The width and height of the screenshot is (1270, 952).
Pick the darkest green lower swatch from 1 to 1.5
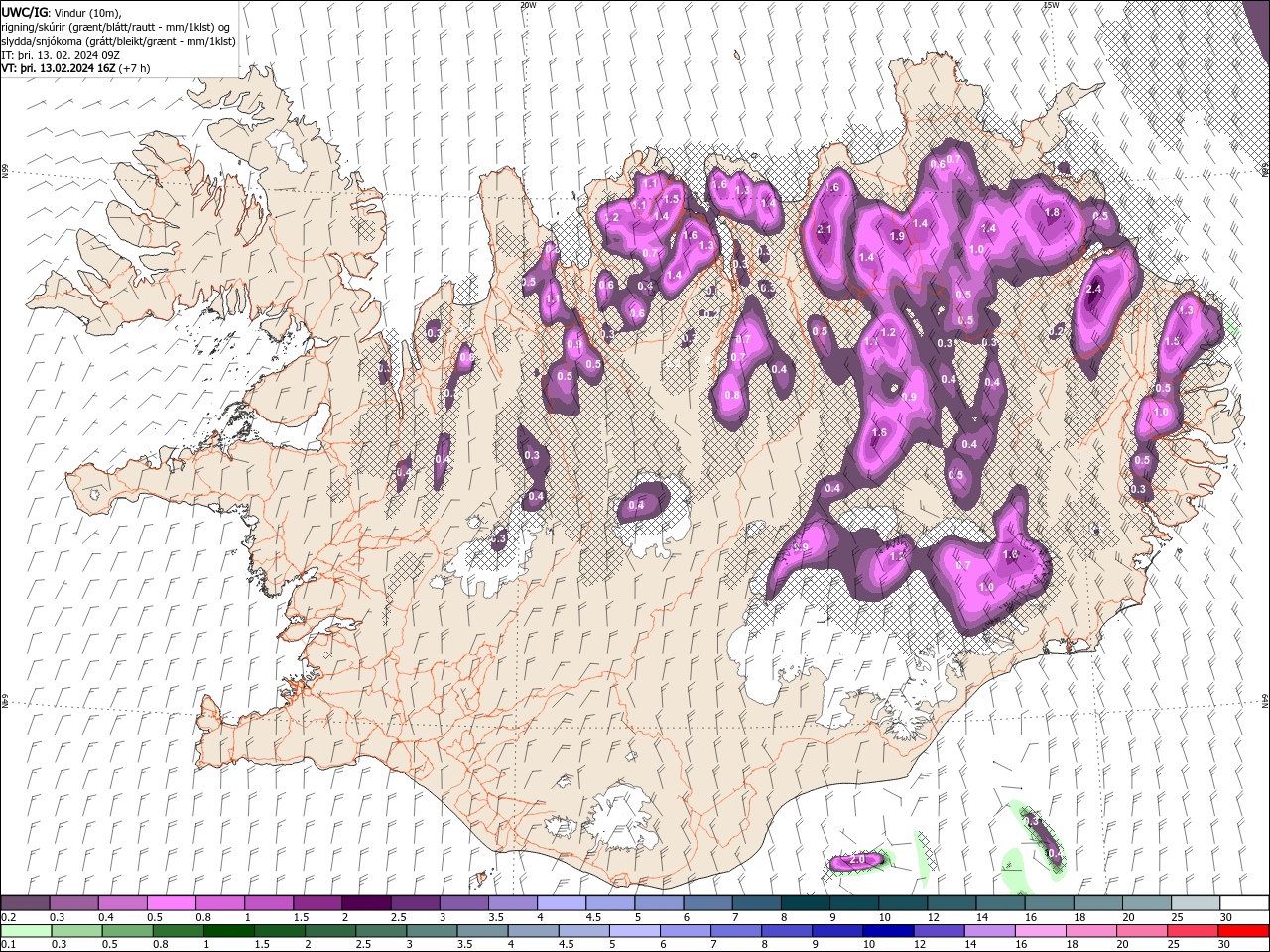(228, 931)
